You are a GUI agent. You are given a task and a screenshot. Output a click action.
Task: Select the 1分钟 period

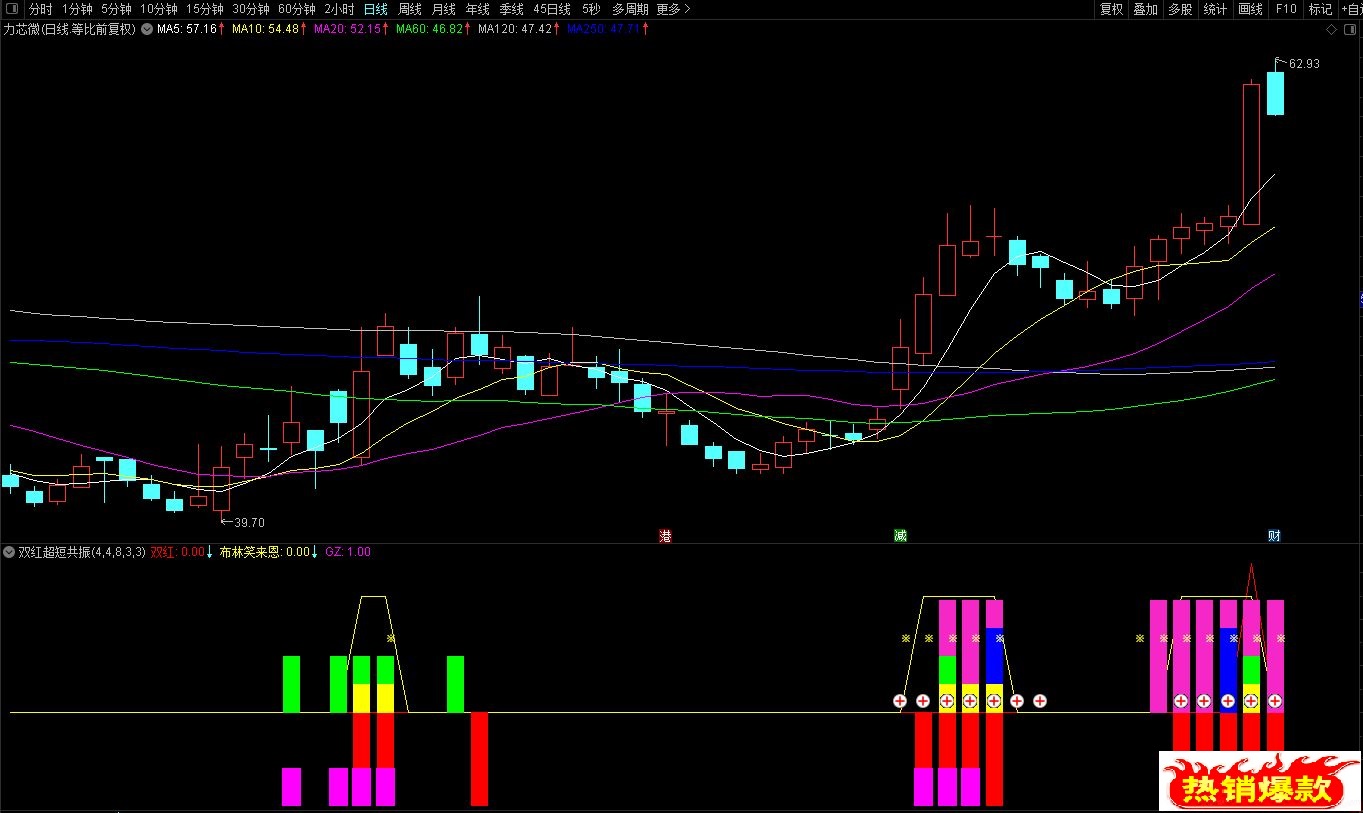click(x=77, y=9)
